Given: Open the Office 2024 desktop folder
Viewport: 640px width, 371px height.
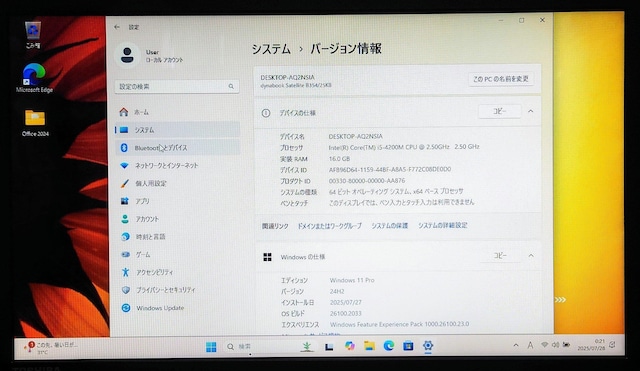Looking at the screenshot, I should click(35, 122).
